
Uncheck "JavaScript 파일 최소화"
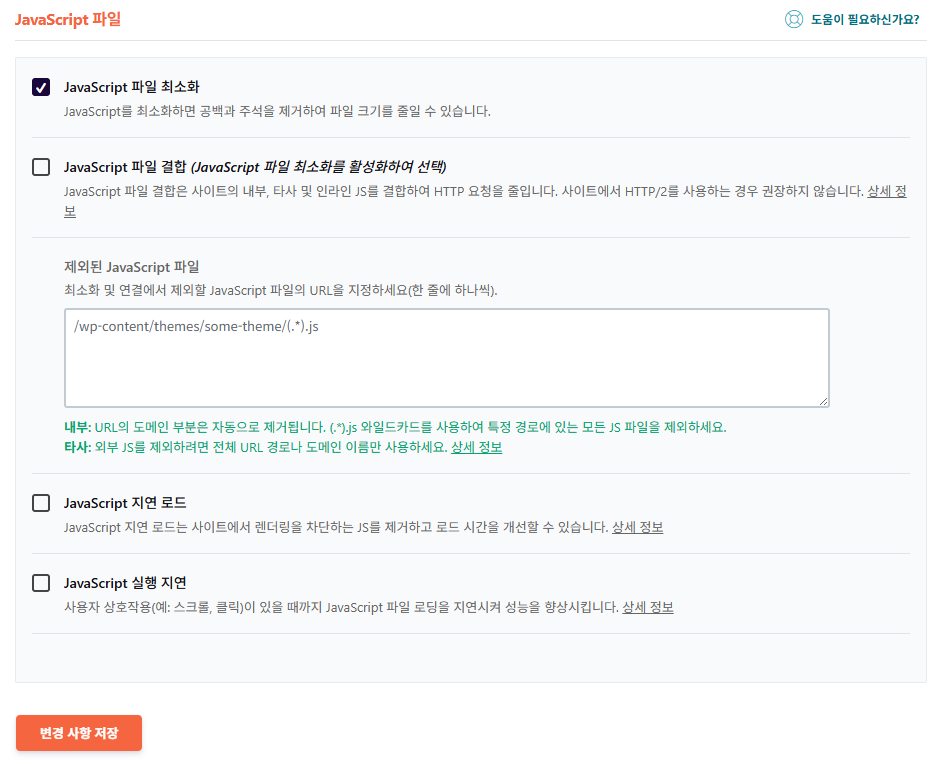(x=41, y=87)
